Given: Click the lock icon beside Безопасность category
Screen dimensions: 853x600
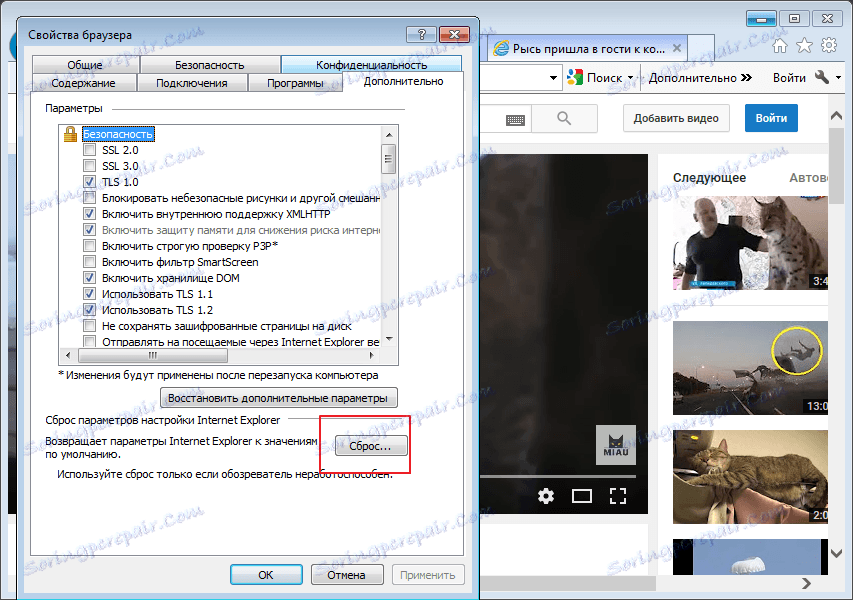Looking at the screenshot, I should (x=70, y=134).
